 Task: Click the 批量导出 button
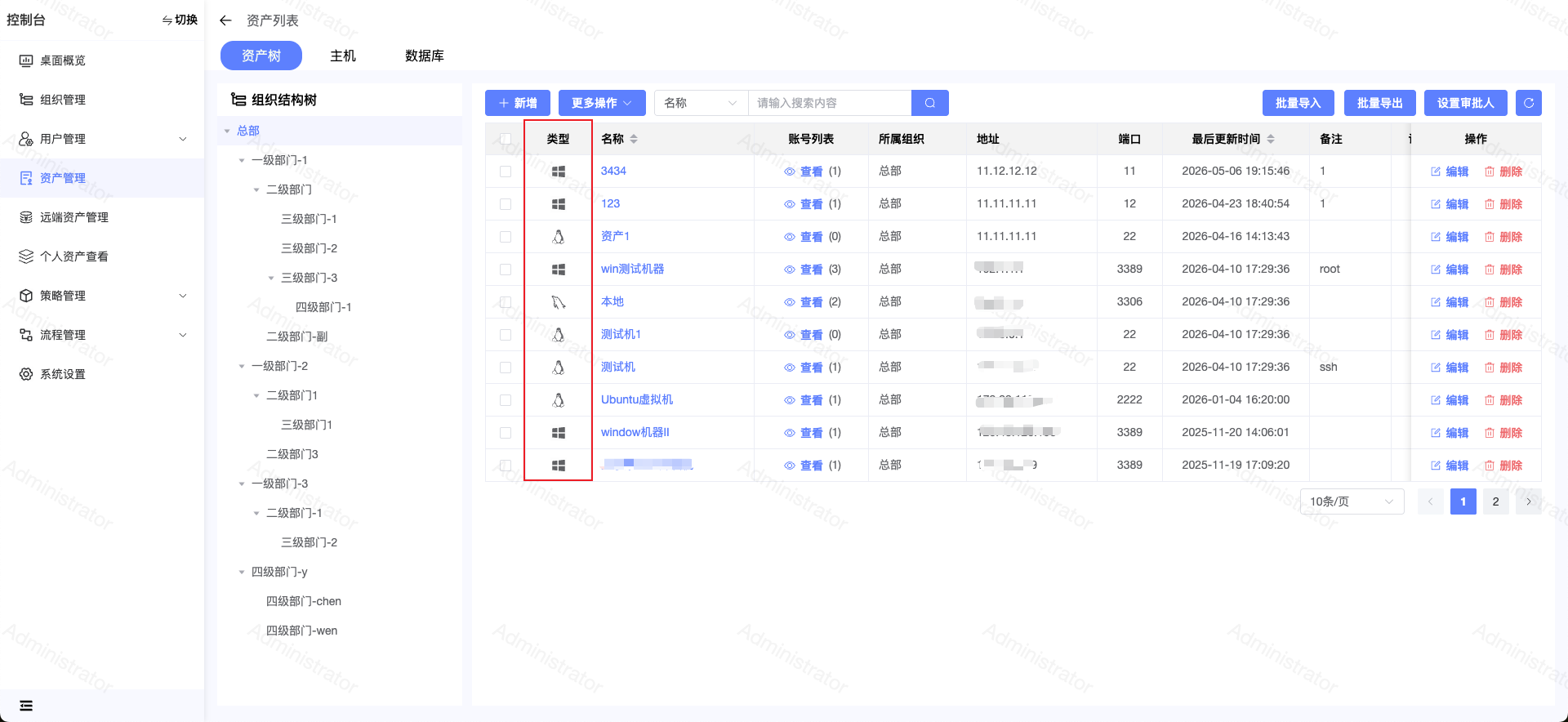coord(1380,103)
